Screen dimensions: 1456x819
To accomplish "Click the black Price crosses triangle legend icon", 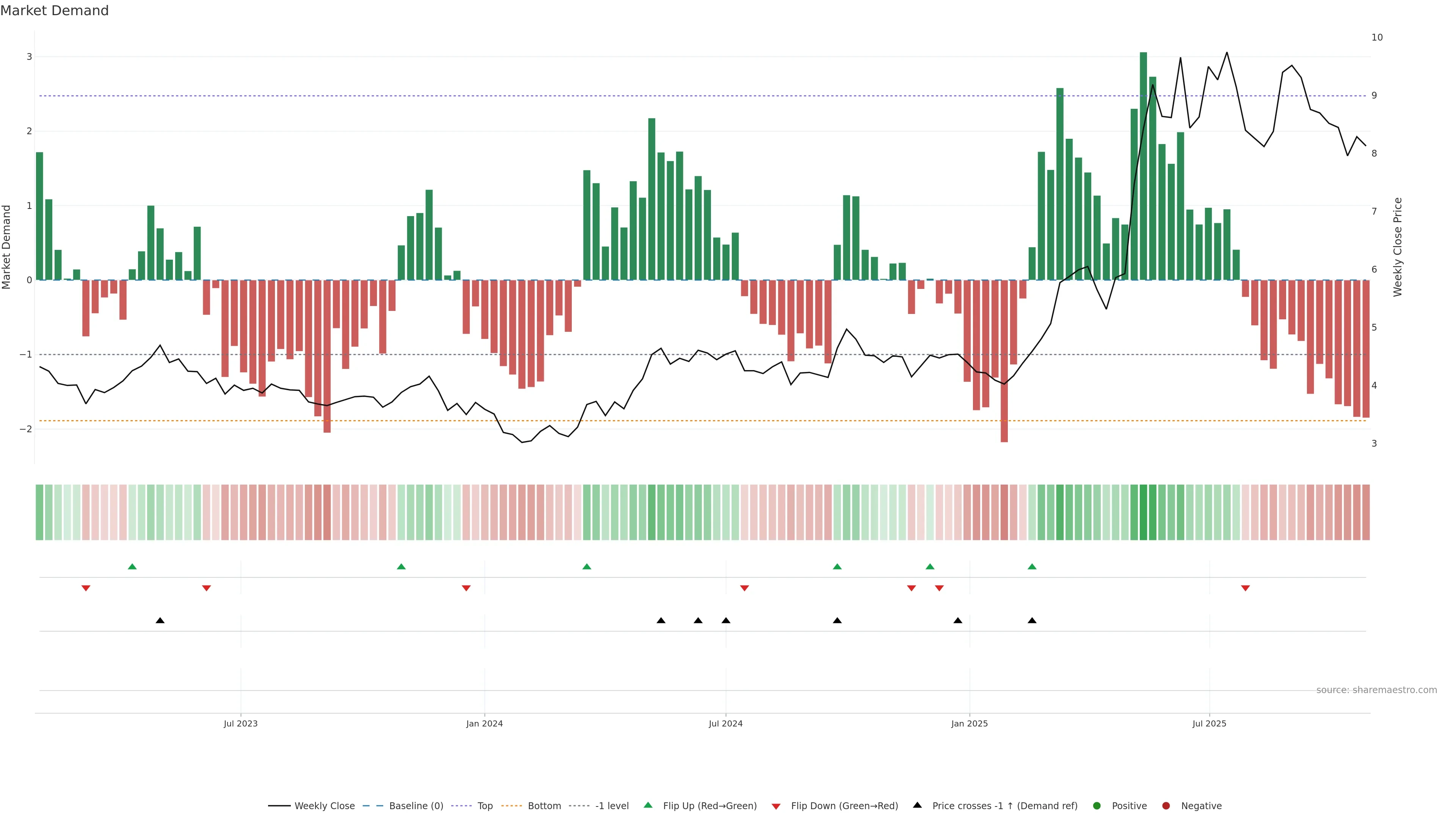I will 917,805.
